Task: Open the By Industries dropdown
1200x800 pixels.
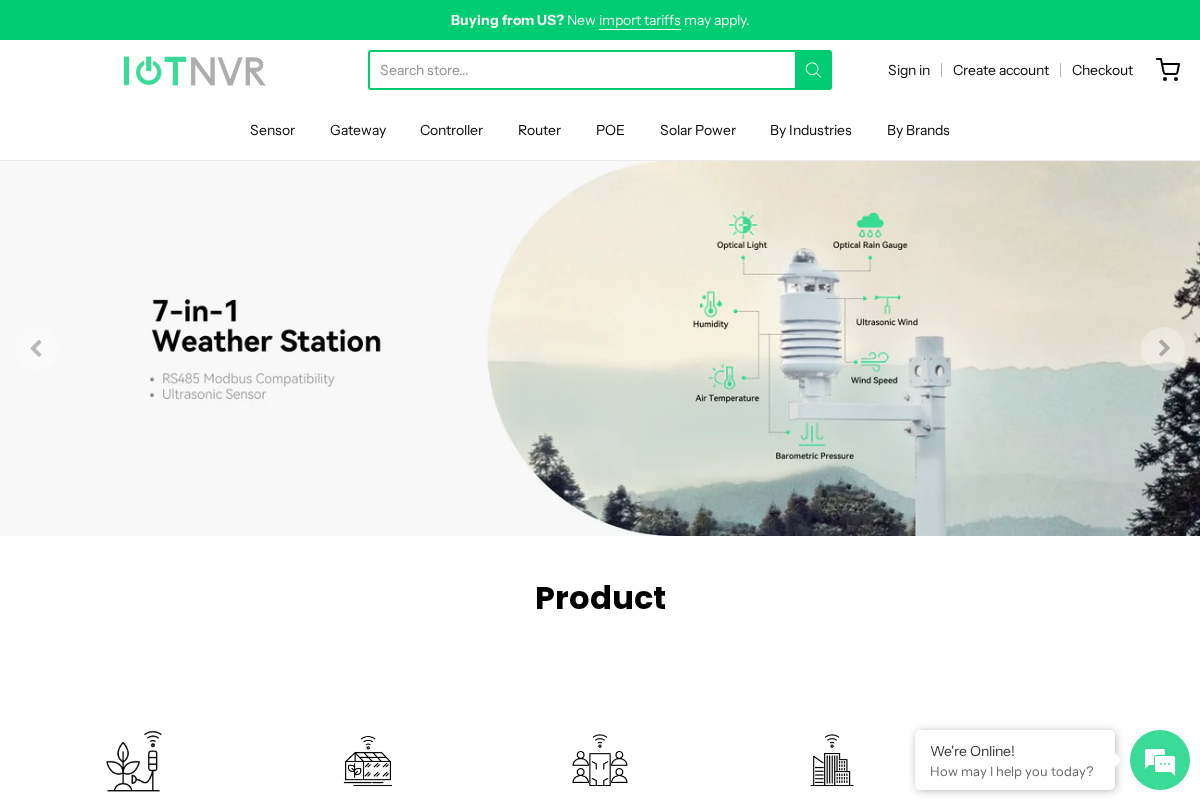Action: pyautogui.click(x=810, y=130)
